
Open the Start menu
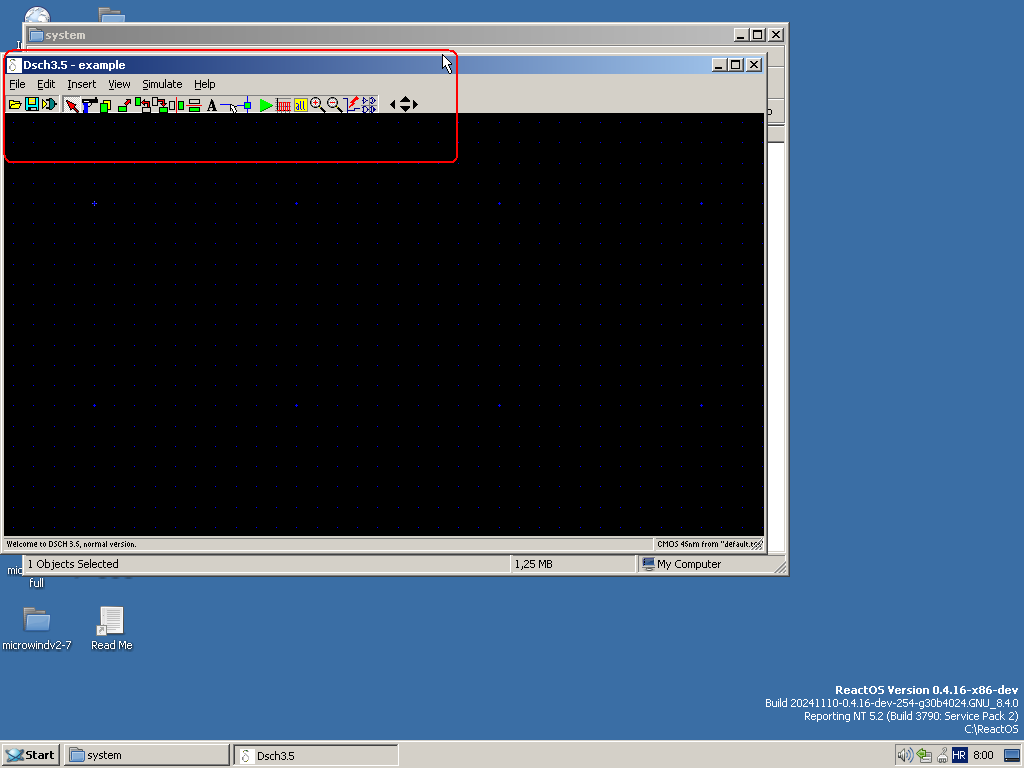(31, 755)
